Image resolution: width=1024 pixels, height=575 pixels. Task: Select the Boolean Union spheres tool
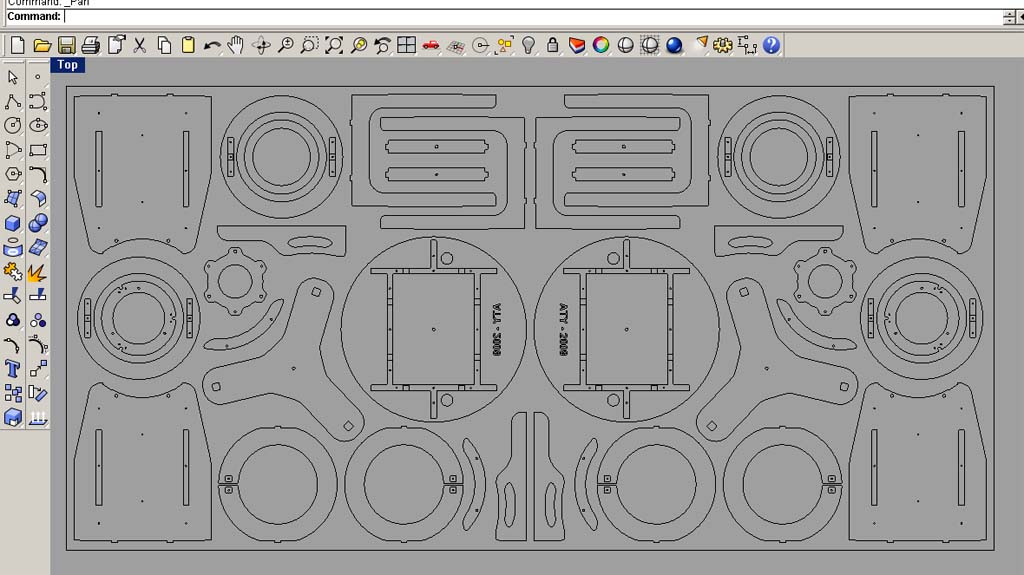[38, 223]
